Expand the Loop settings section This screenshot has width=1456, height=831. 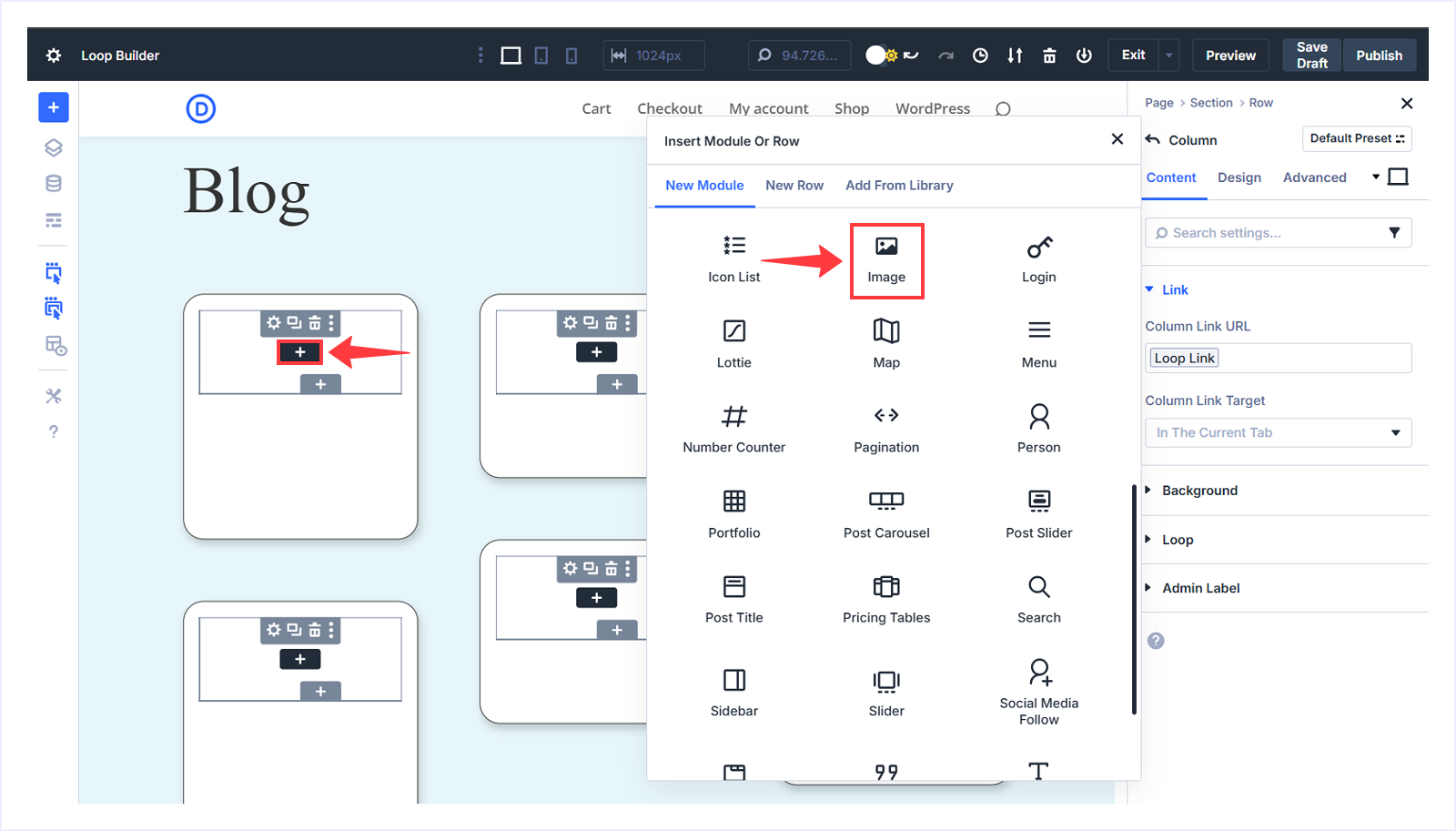pyautogui.click(x=1178, y=539)
